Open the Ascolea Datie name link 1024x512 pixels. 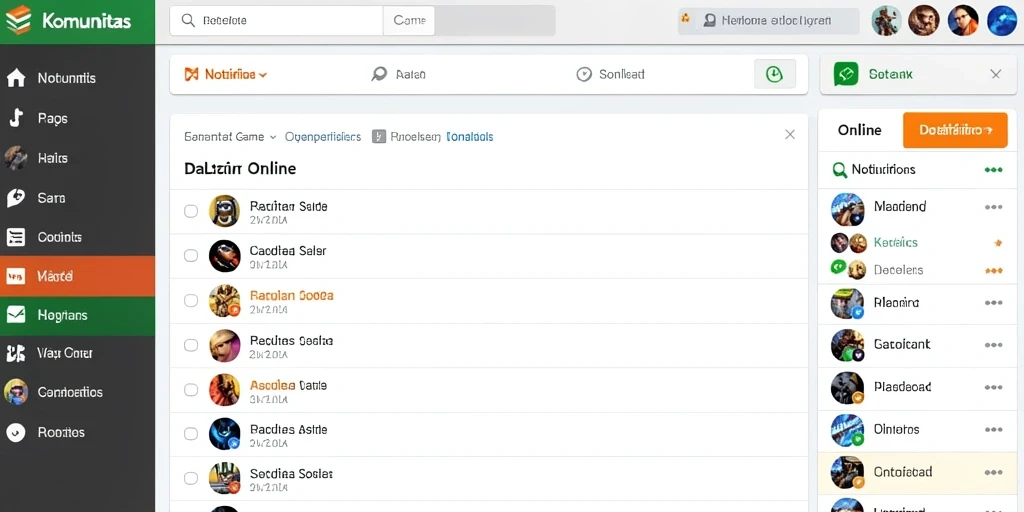tap(288, 385)
